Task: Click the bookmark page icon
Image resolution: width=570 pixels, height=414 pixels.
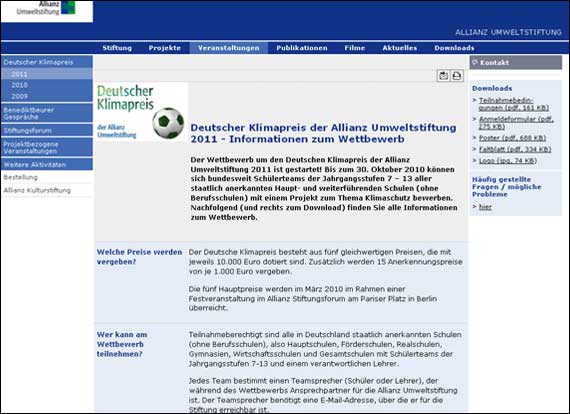Action: 443,76
